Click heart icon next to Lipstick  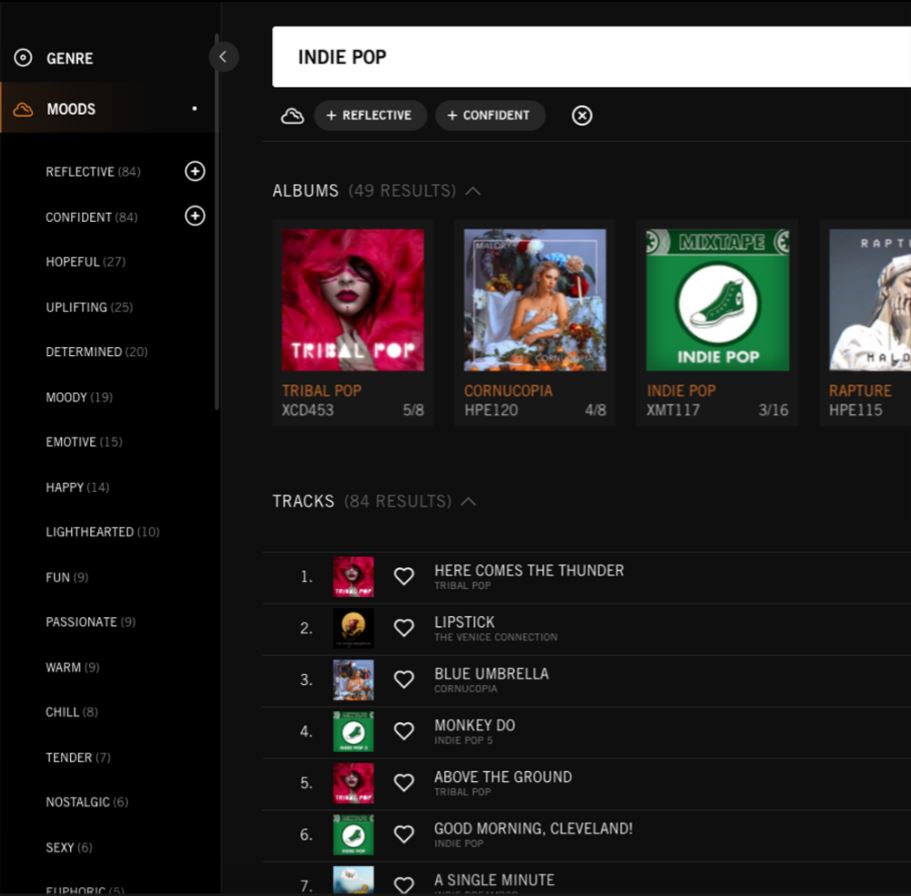click(403, 628)
